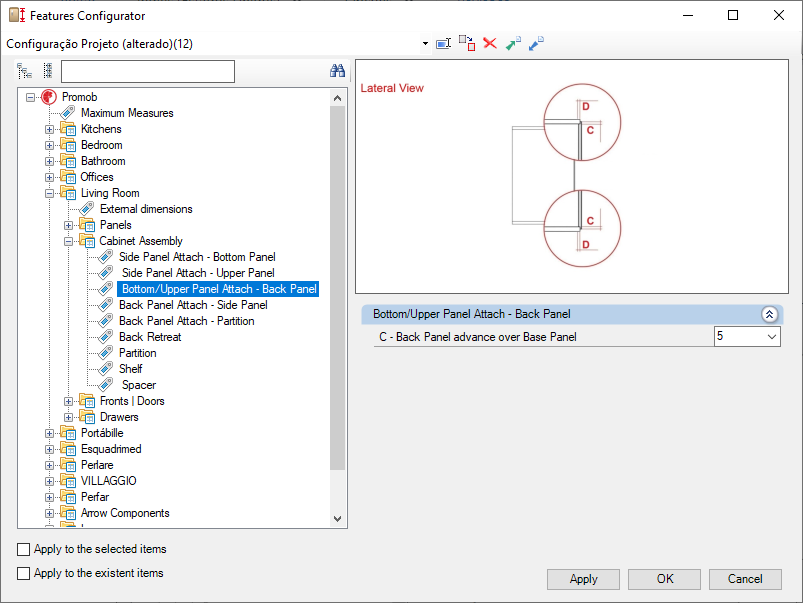
Task: Click the binoculars search icon
Action: coord(337,71)
